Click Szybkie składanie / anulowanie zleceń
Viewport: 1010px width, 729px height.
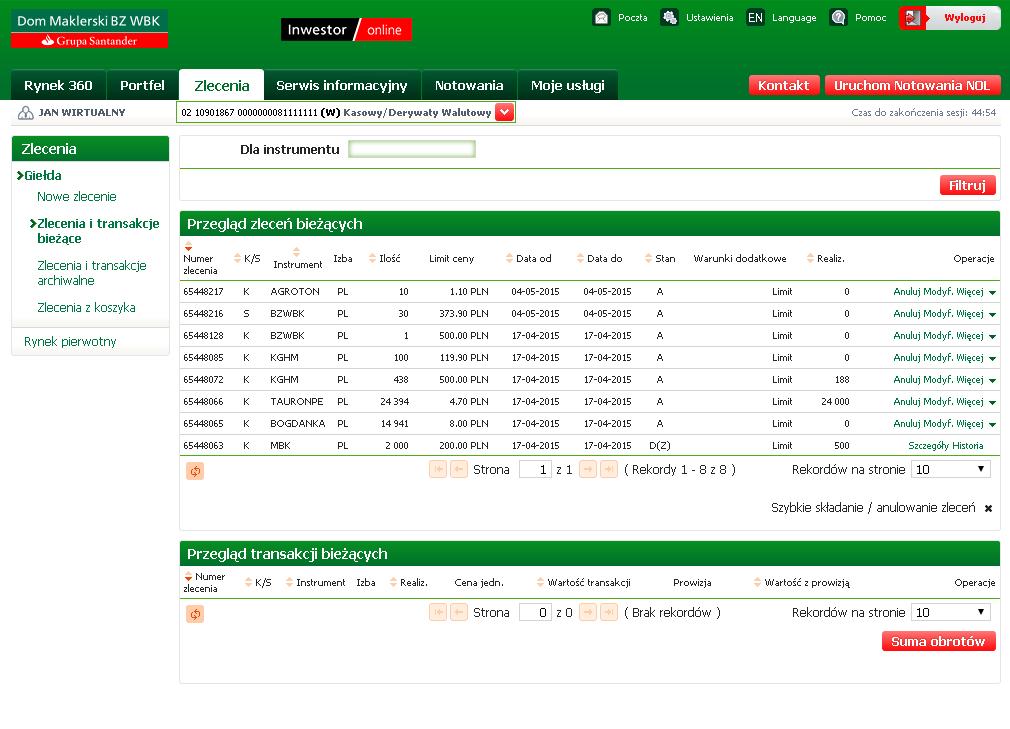tap(873, 507)
